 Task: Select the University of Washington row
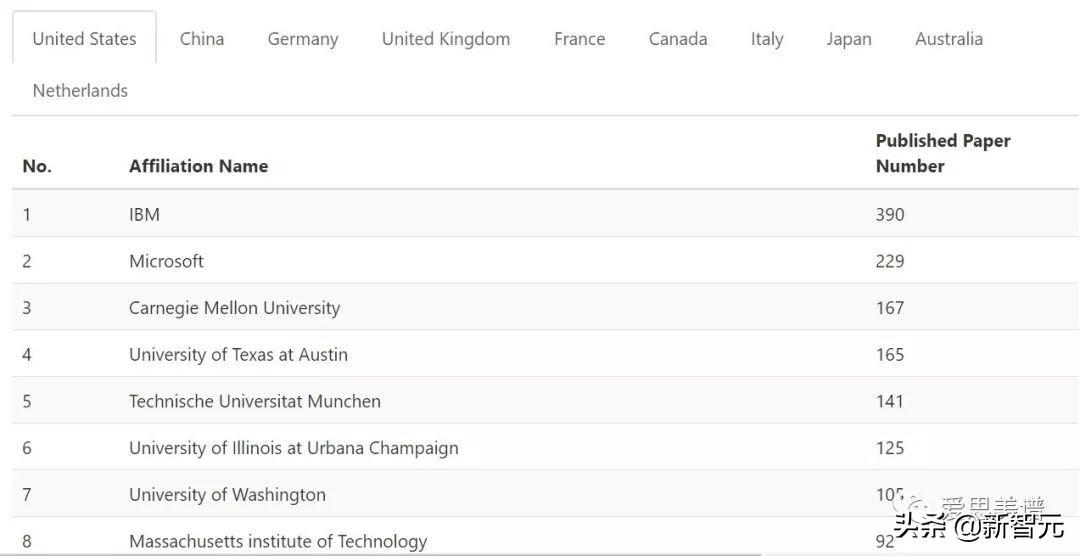coord(227,495)
